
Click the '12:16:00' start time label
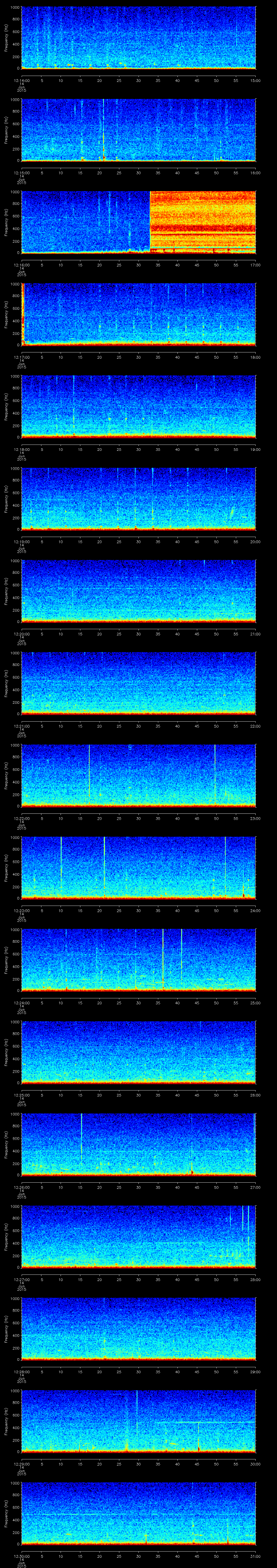[21, 265]
